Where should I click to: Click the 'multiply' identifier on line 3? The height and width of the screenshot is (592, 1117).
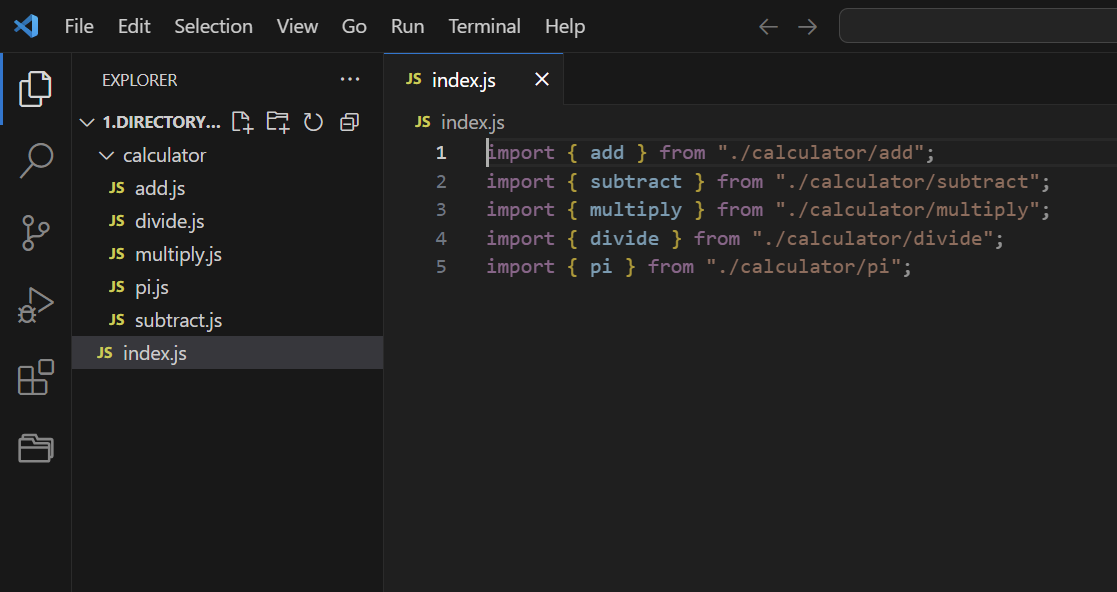[x=635, y=209]
